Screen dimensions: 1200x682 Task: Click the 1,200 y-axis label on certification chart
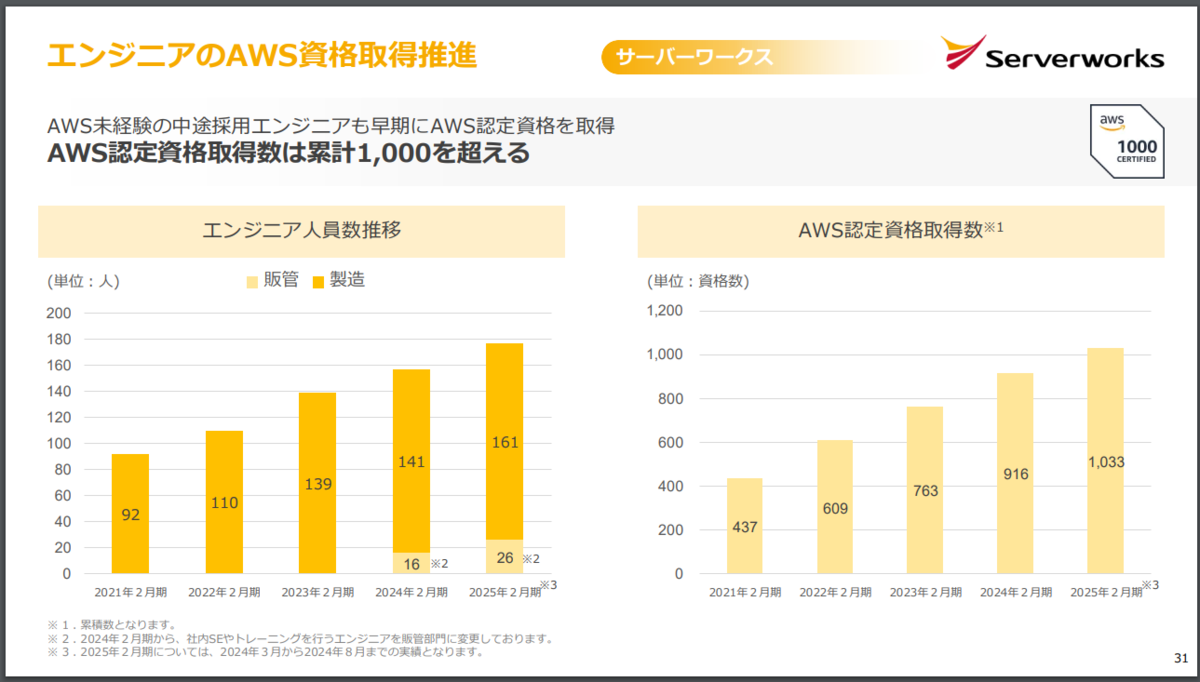click(x=664, y=311)
